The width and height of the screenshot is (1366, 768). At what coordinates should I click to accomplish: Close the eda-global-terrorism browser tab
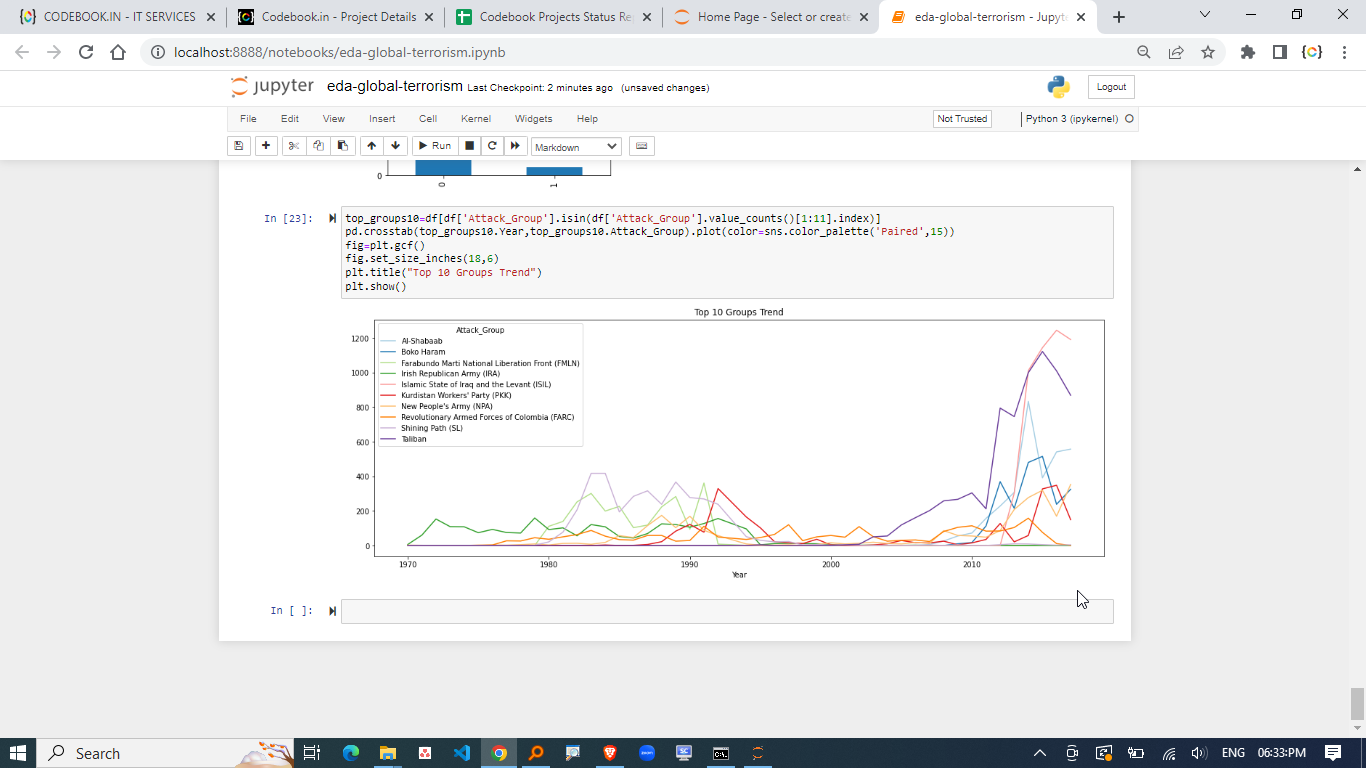(1080, 17)
